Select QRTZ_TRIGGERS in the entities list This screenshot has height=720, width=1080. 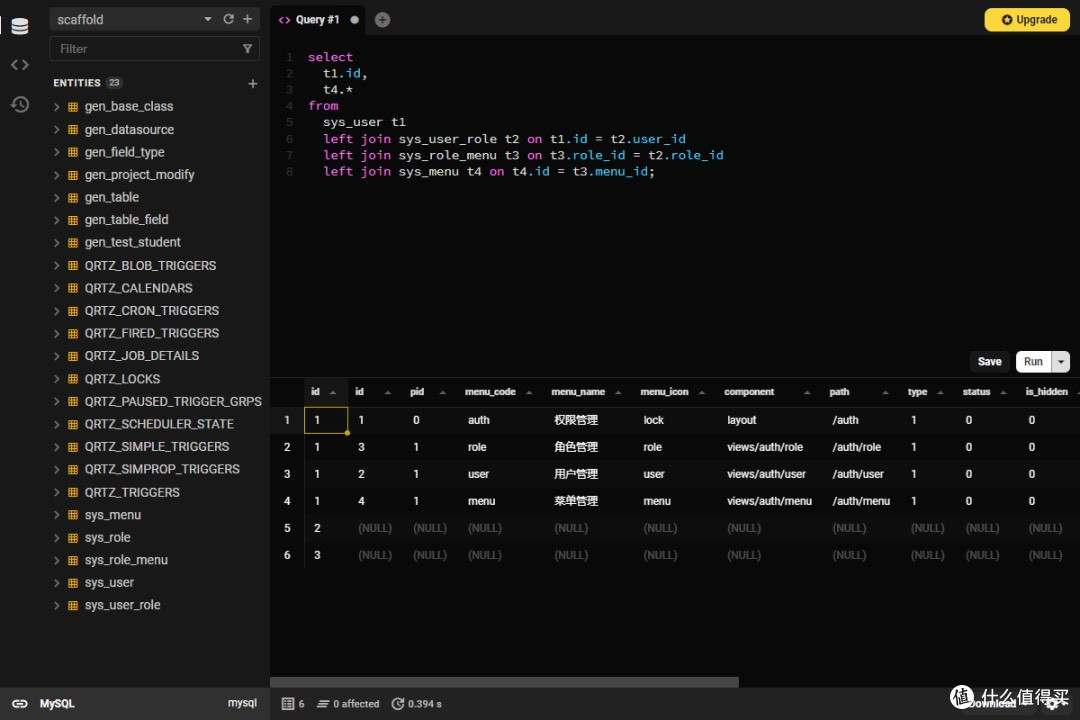click(x=132, y=492)
